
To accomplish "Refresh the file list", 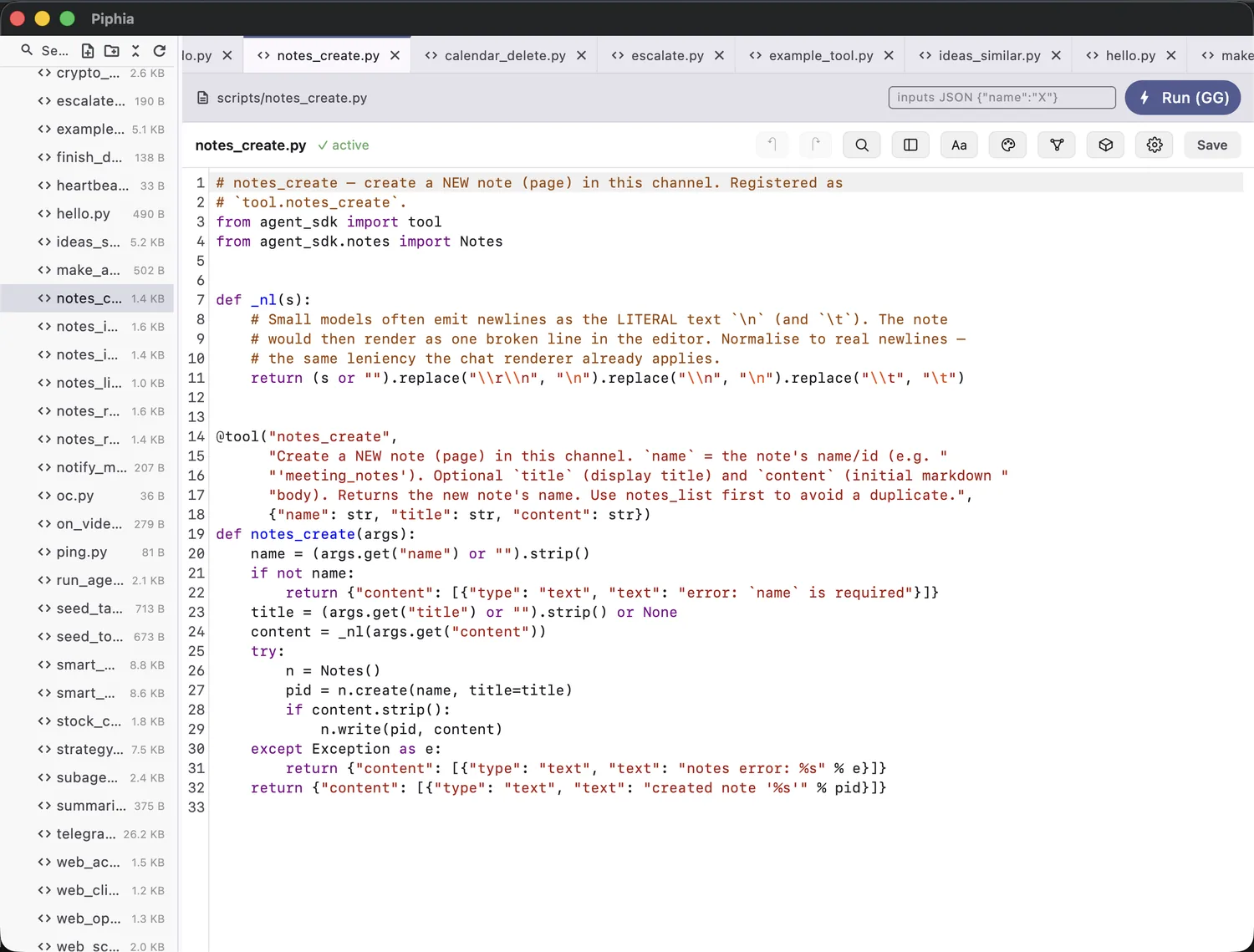I will click(x=160, y=50).
